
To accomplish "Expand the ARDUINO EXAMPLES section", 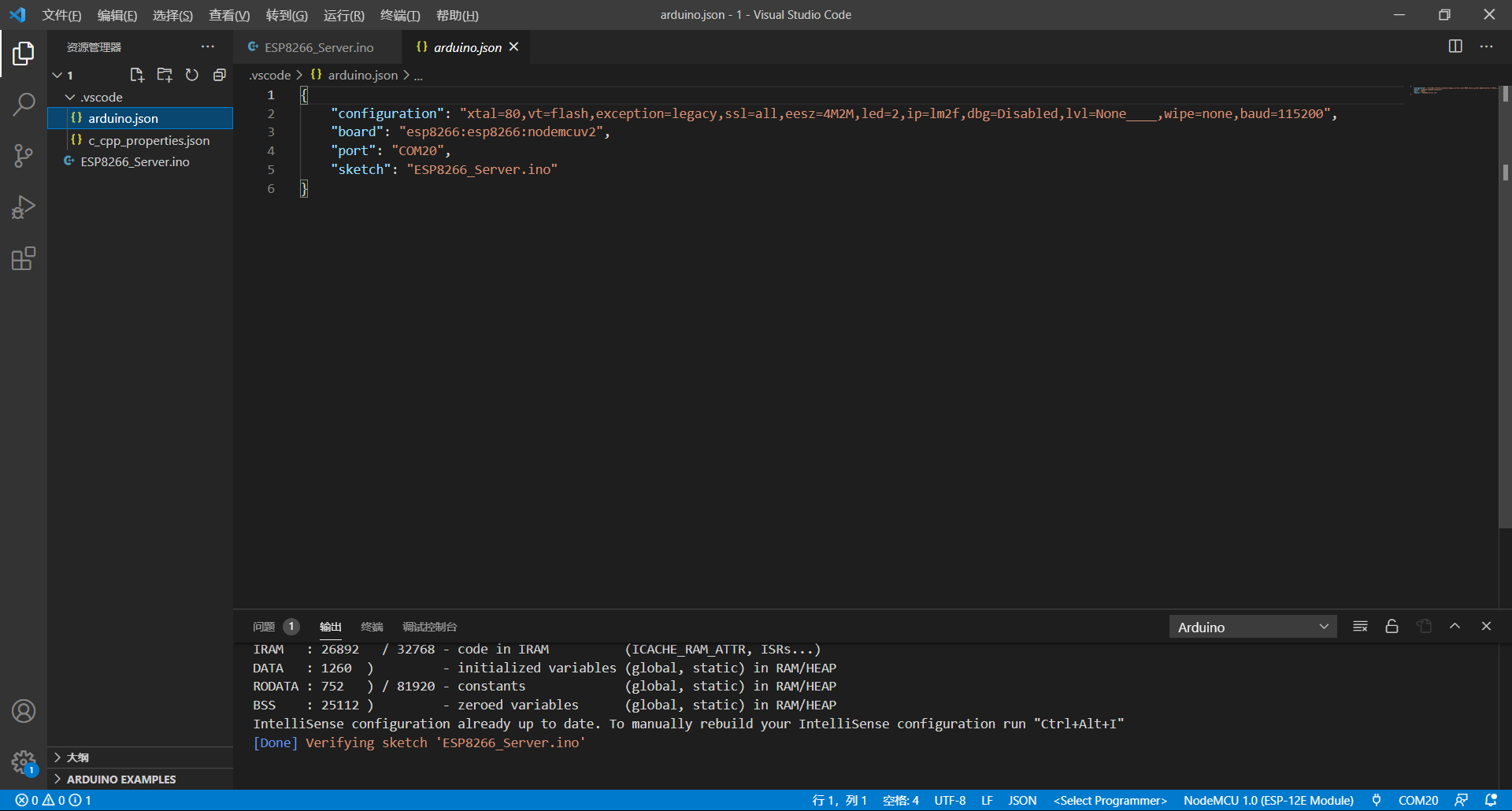I will coord(120,779).
